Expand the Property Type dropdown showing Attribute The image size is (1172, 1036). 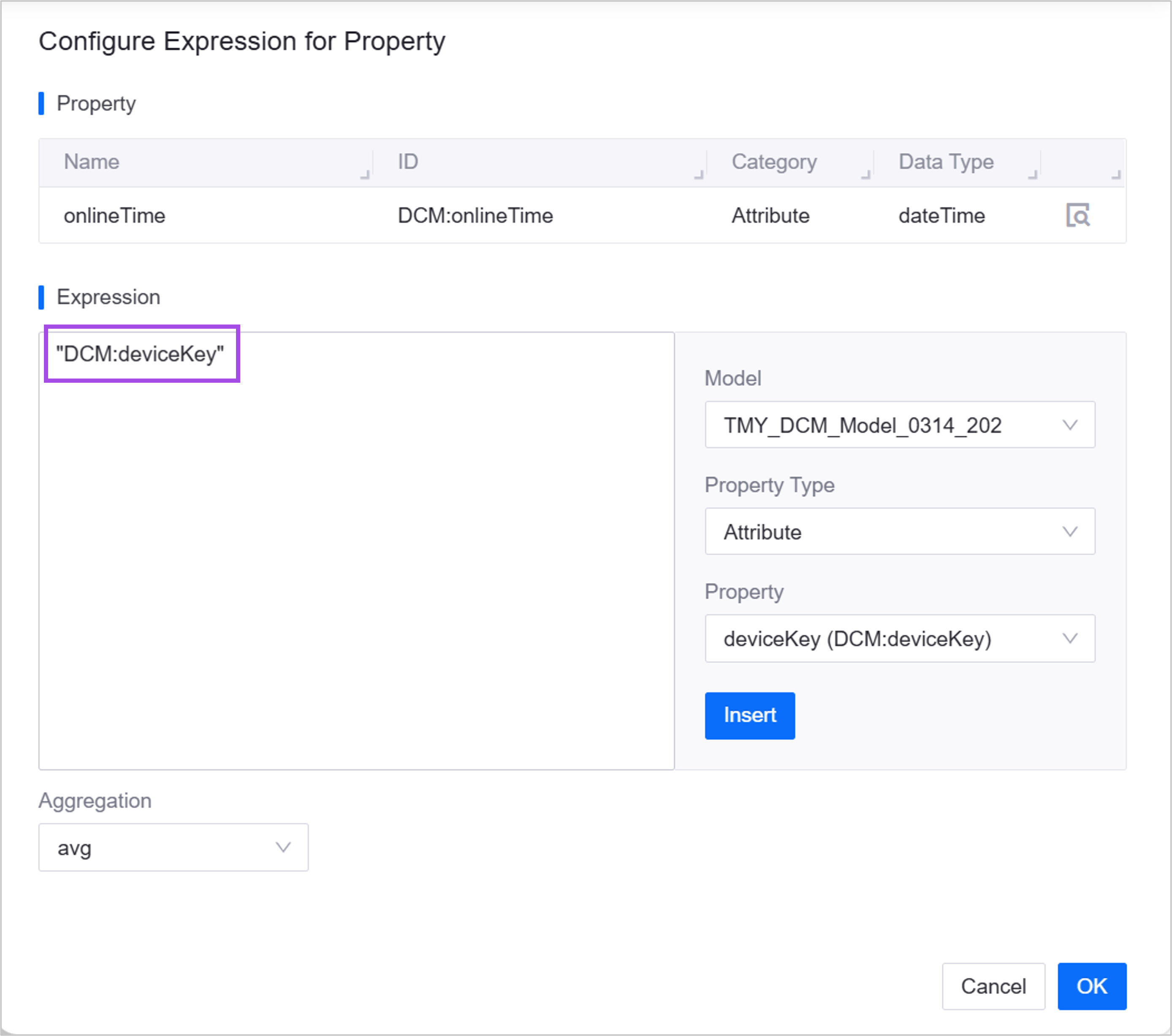click(899, 532)
